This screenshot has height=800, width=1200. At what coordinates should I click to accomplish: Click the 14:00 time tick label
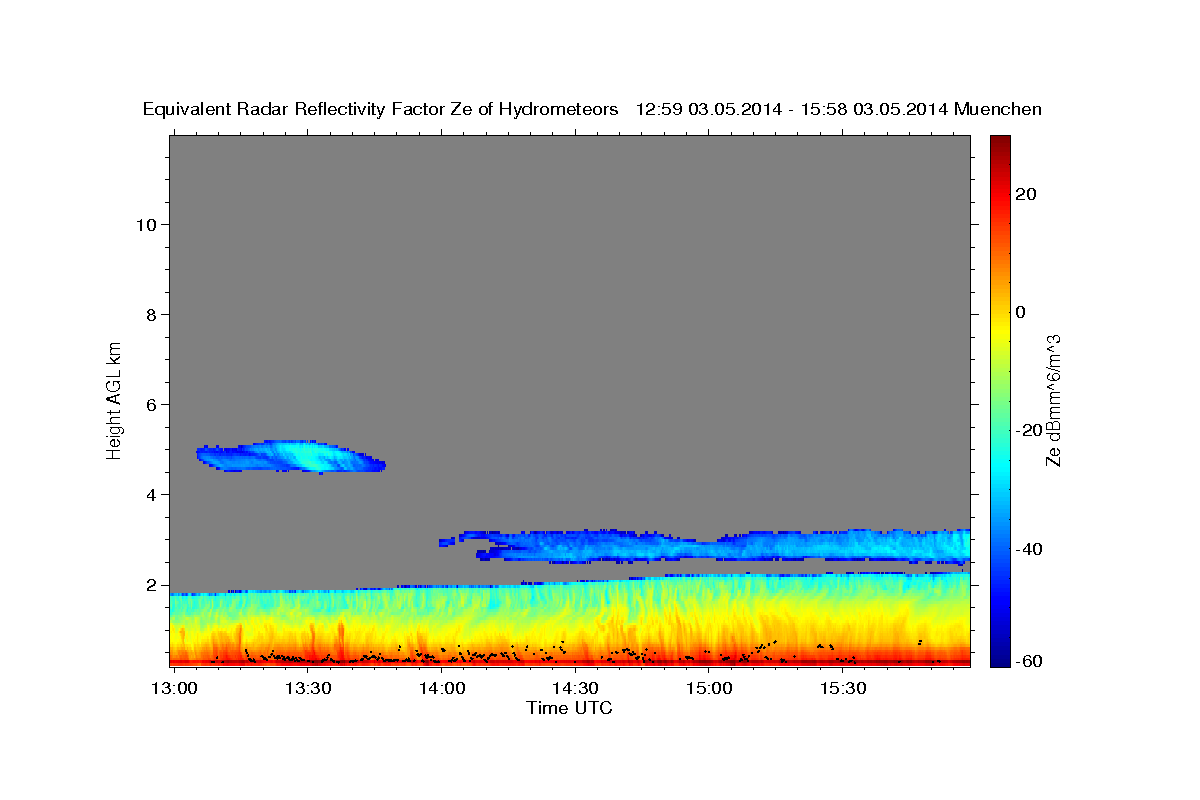click(x=441, y=689)
